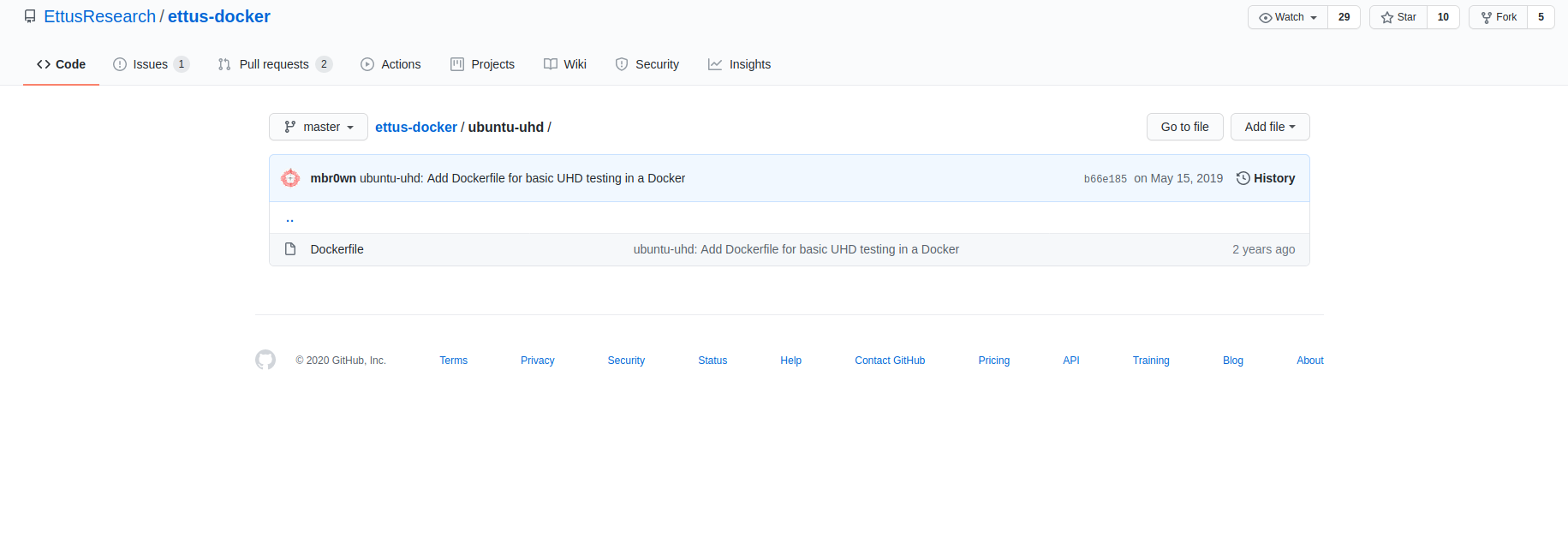Open the API footer link

point(1071,361)
